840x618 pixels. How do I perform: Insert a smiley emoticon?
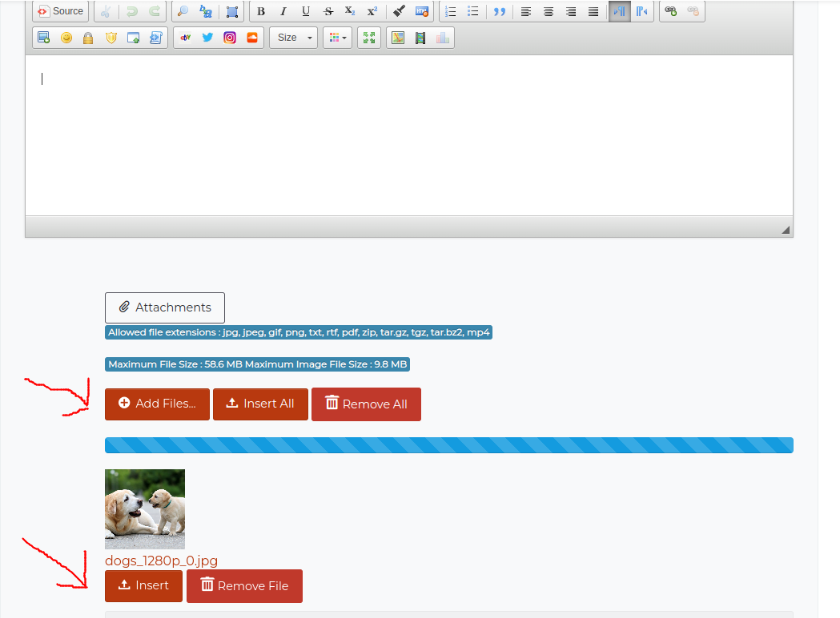66,37
